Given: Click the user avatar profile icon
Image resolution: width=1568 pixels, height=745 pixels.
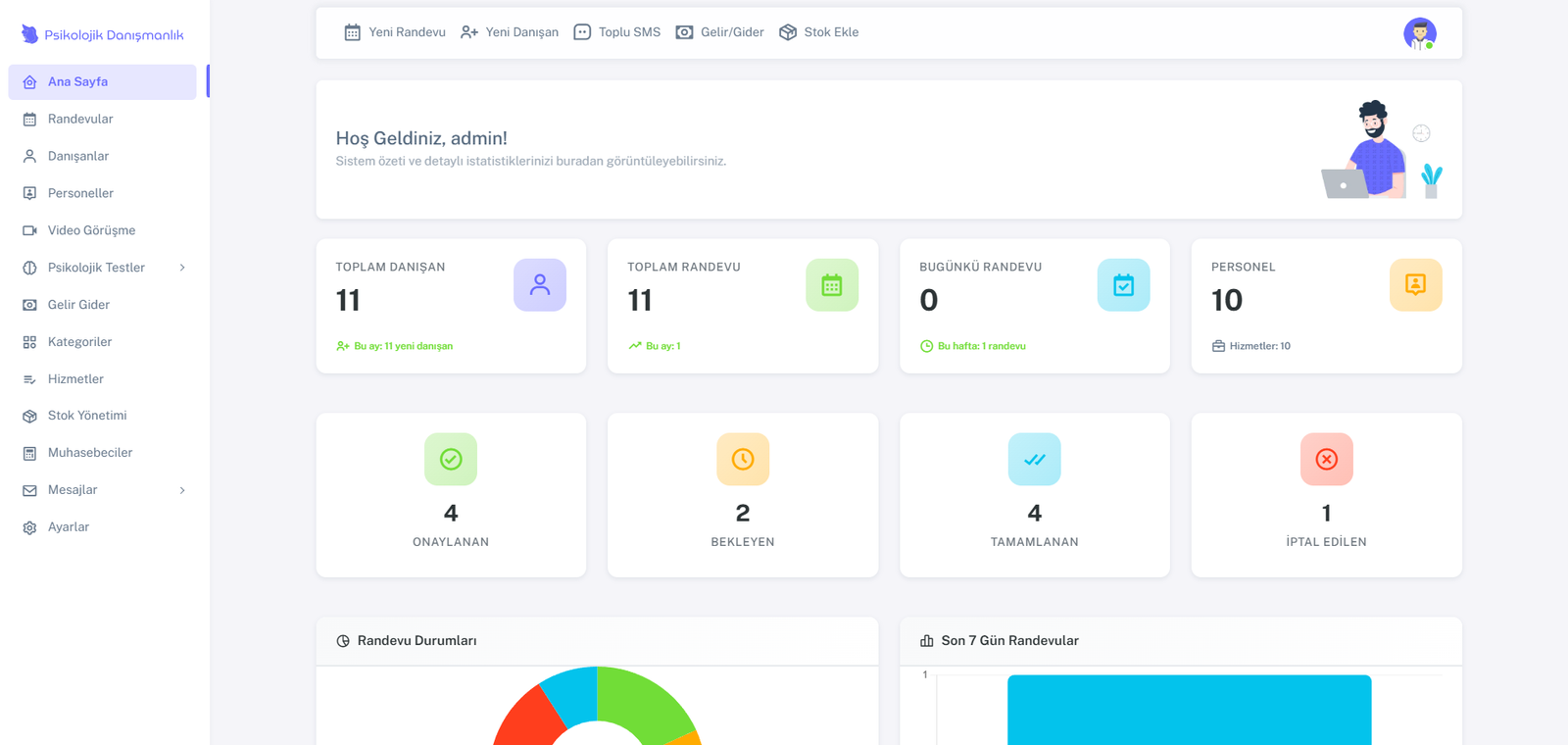Looking at the screenshot, I should [x=1419, y=33].
